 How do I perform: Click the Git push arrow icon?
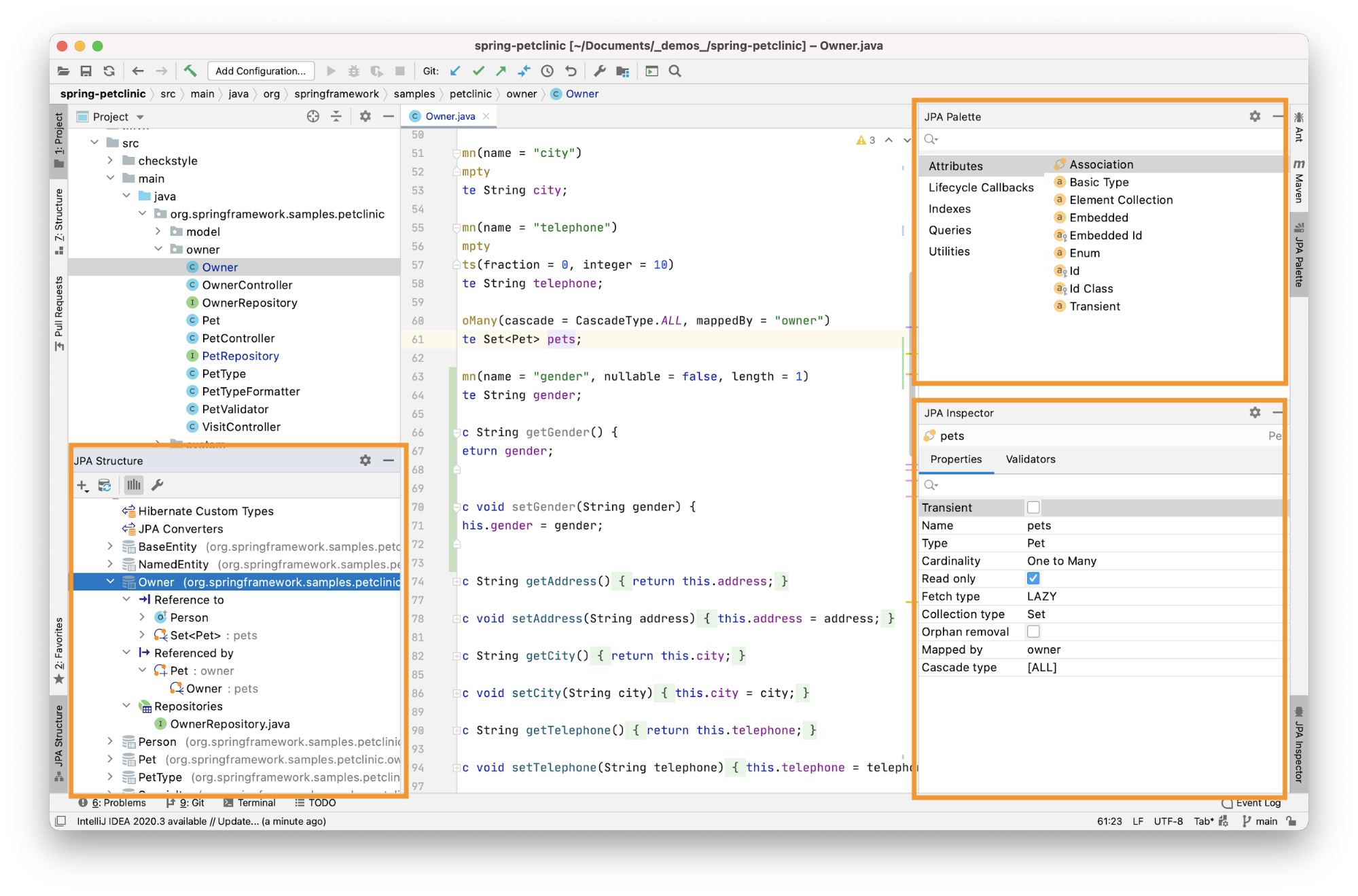(501, 71)
